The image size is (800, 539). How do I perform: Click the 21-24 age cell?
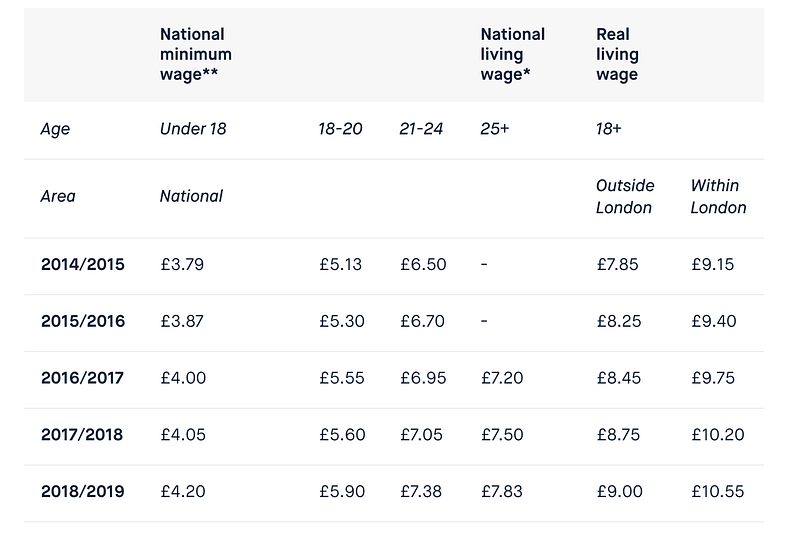click(421, 129)
